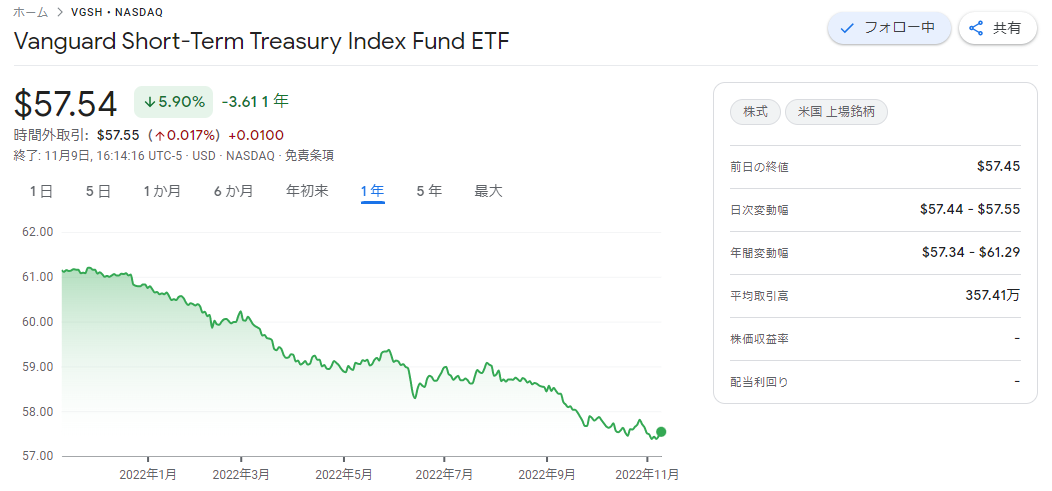Click the green down-arrow 5.90% badge
The image size is (1052, 491).
point(174,102)
